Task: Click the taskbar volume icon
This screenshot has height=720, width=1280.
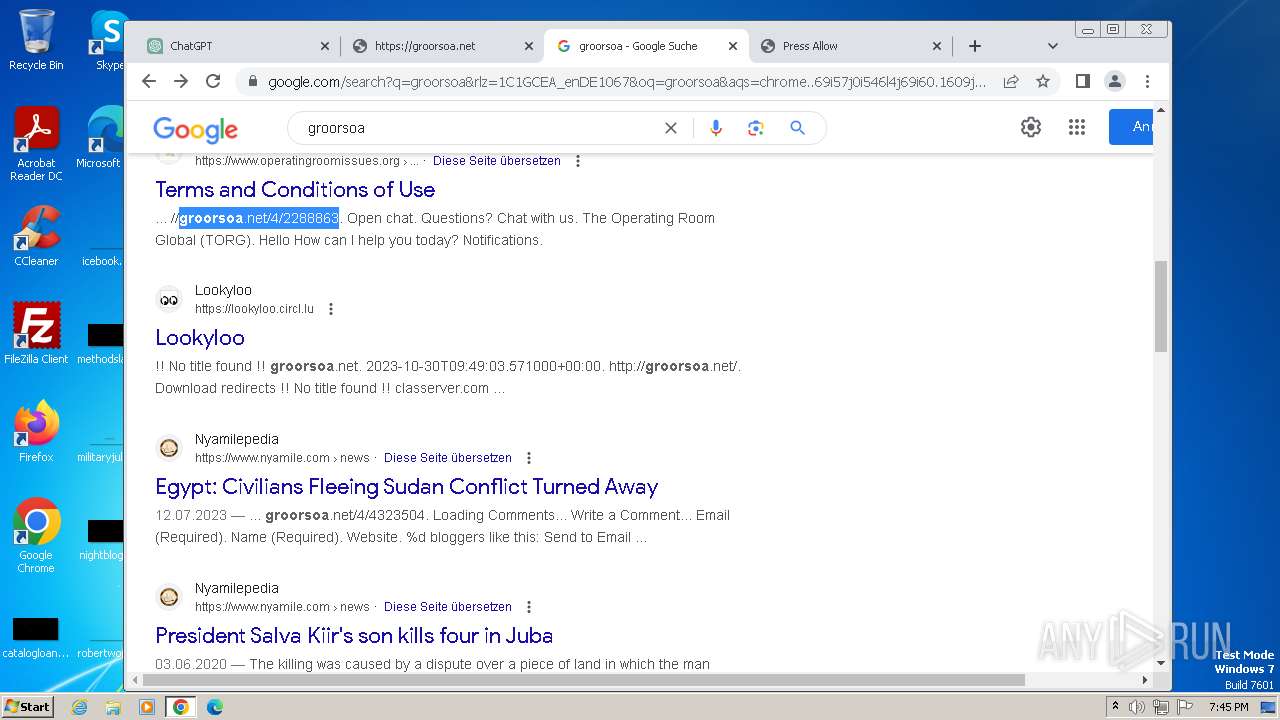Action: (x=1137, y=707)
